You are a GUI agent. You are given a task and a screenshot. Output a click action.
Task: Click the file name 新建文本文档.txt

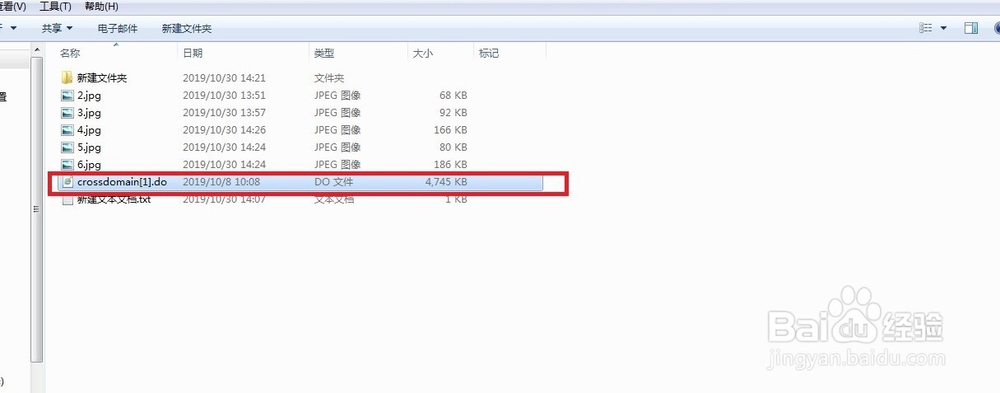click(x=114, y=200)
